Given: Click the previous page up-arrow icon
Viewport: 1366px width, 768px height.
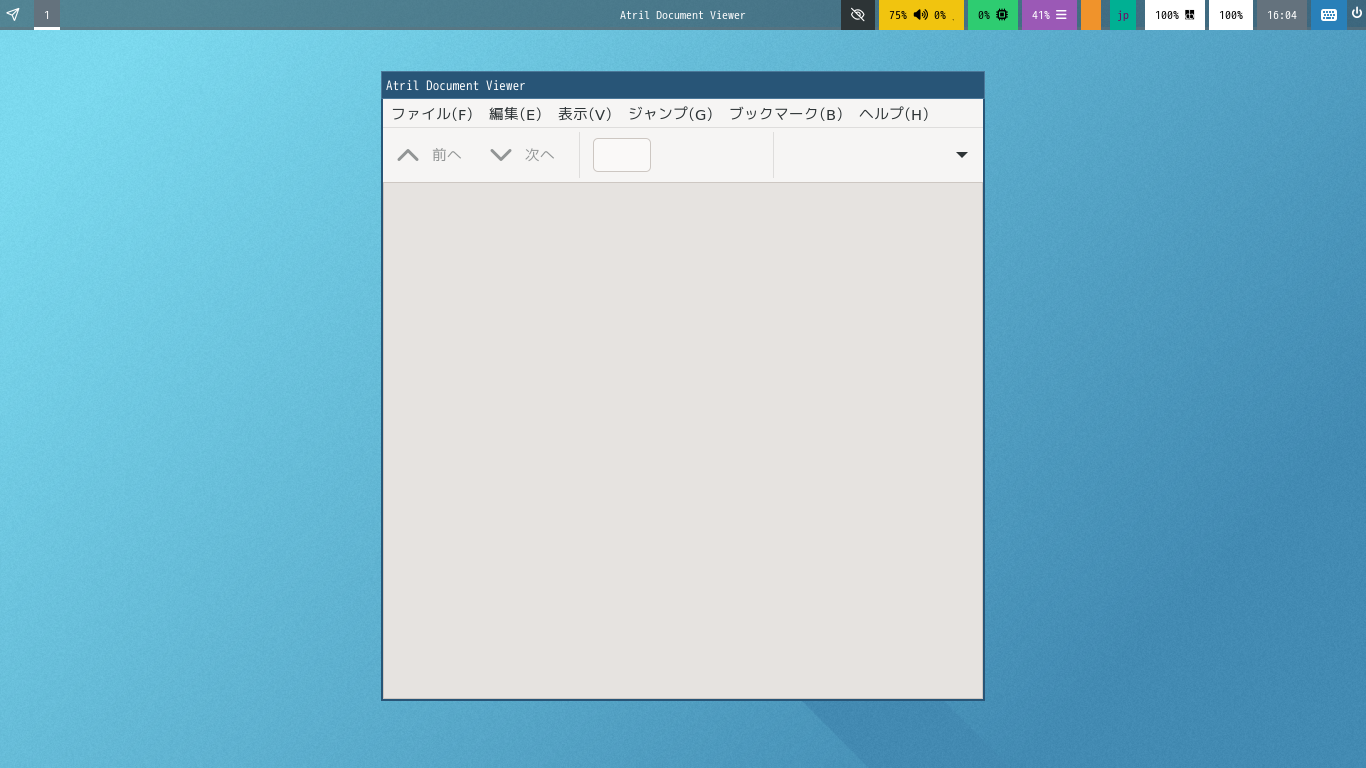Looking at the screenshot, I should point(408,155).
